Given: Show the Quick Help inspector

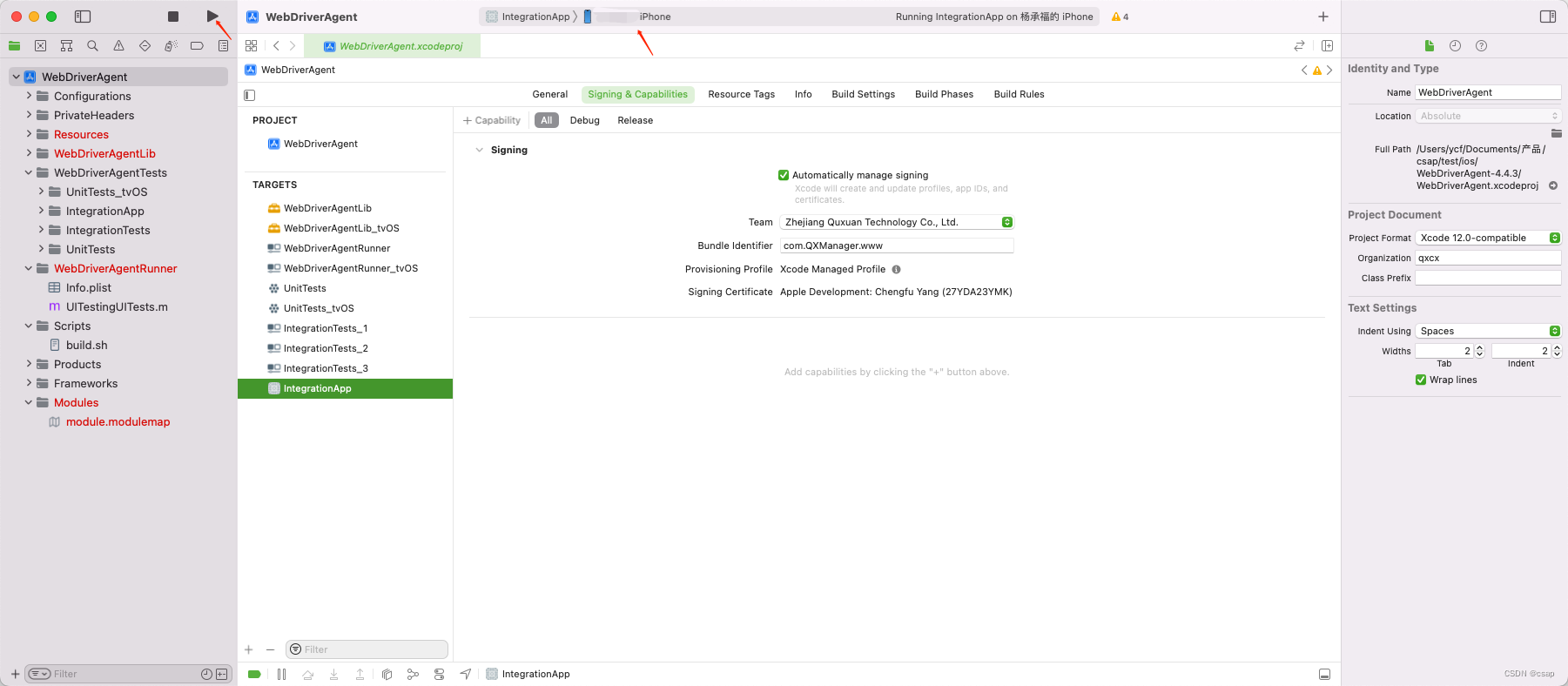Looking at the screenshot, I should [x=1481, y=45].
